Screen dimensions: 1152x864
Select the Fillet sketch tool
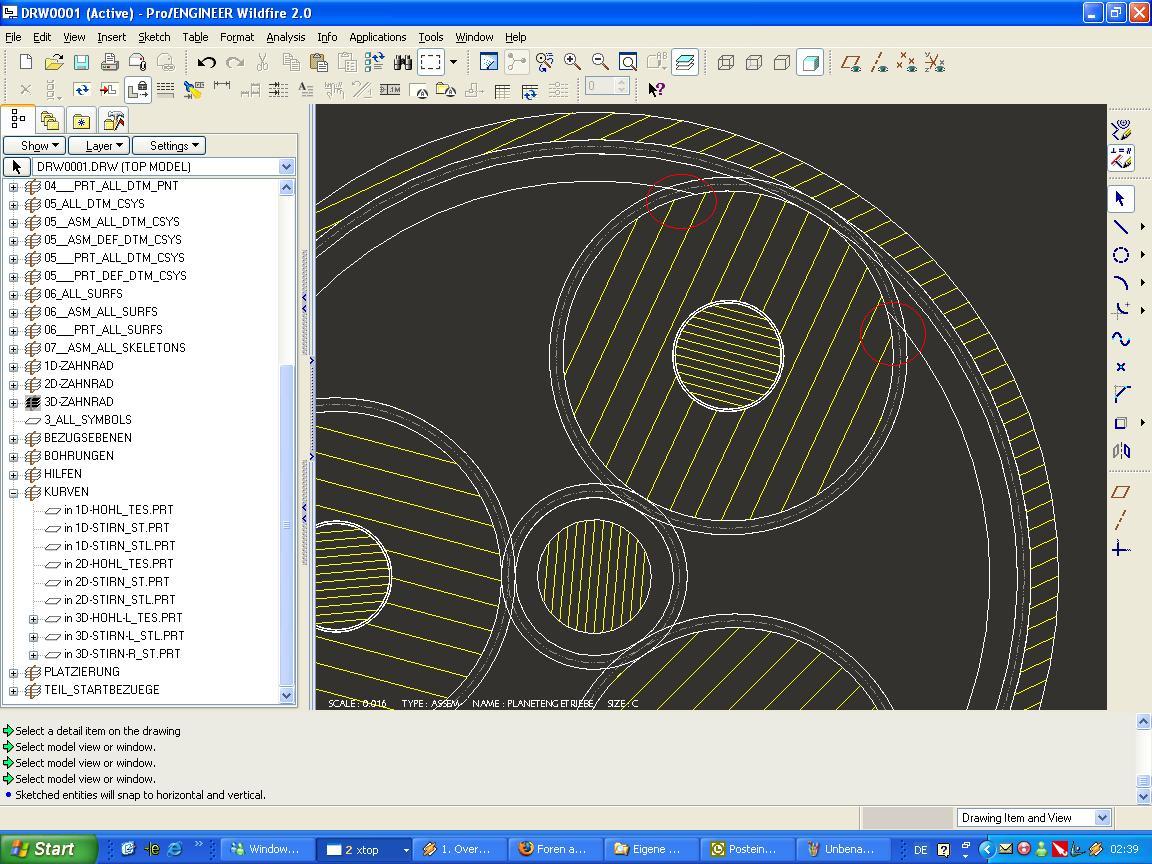point(1120,311)
